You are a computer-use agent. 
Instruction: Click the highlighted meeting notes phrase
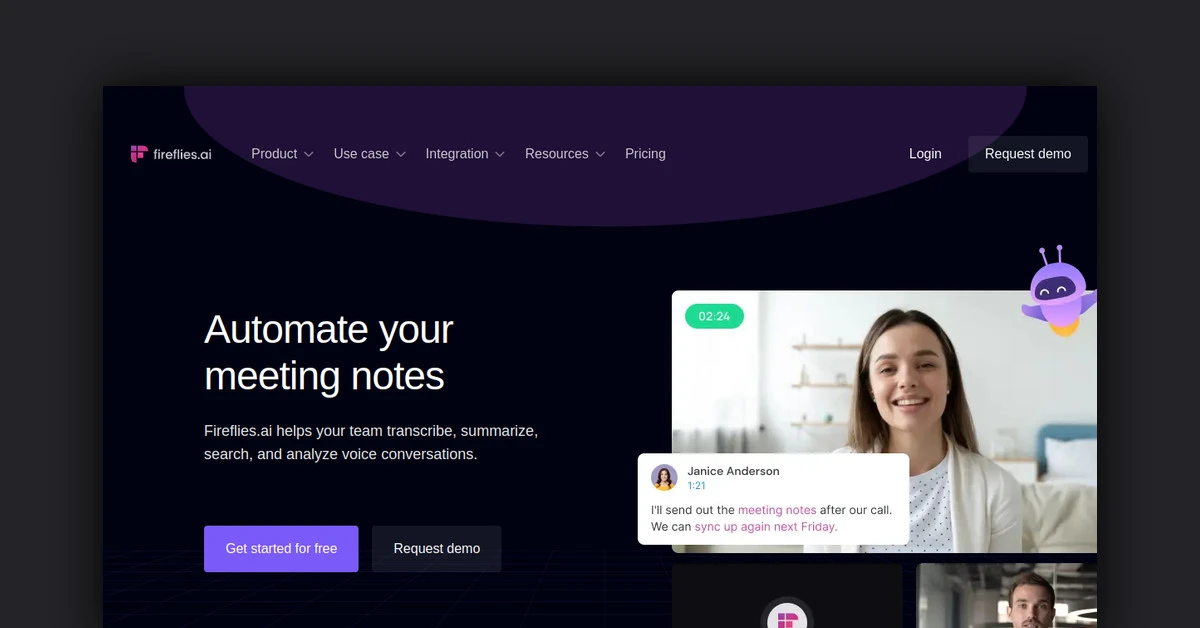(x=777, y=510)
